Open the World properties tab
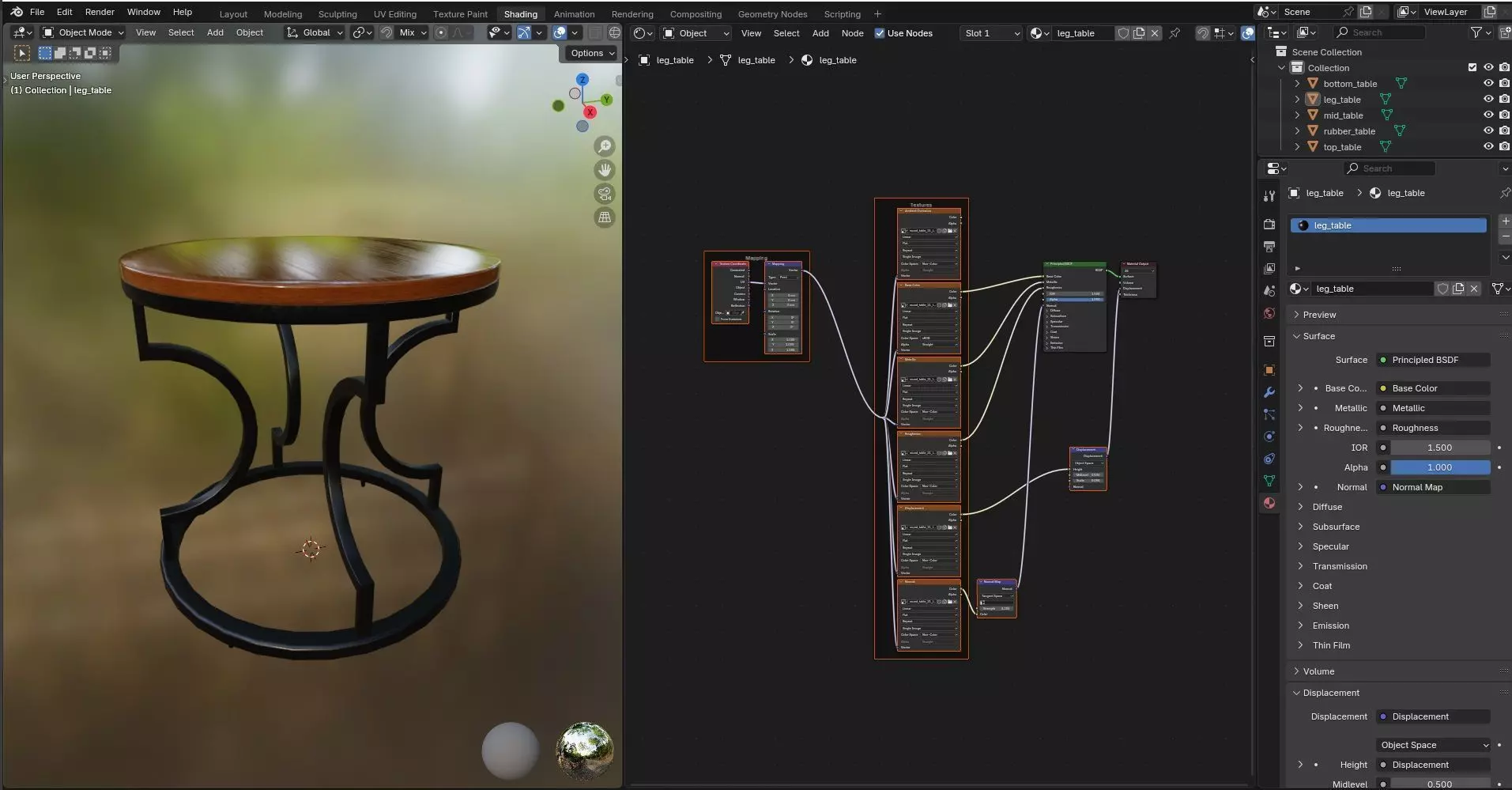Image resolution: width=1512 pixels, height=790 pixels. (x=1269, y=313)
